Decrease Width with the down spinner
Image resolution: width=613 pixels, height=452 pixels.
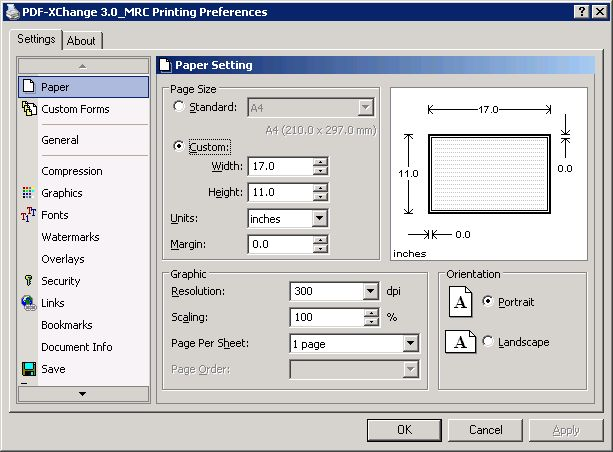320,170
